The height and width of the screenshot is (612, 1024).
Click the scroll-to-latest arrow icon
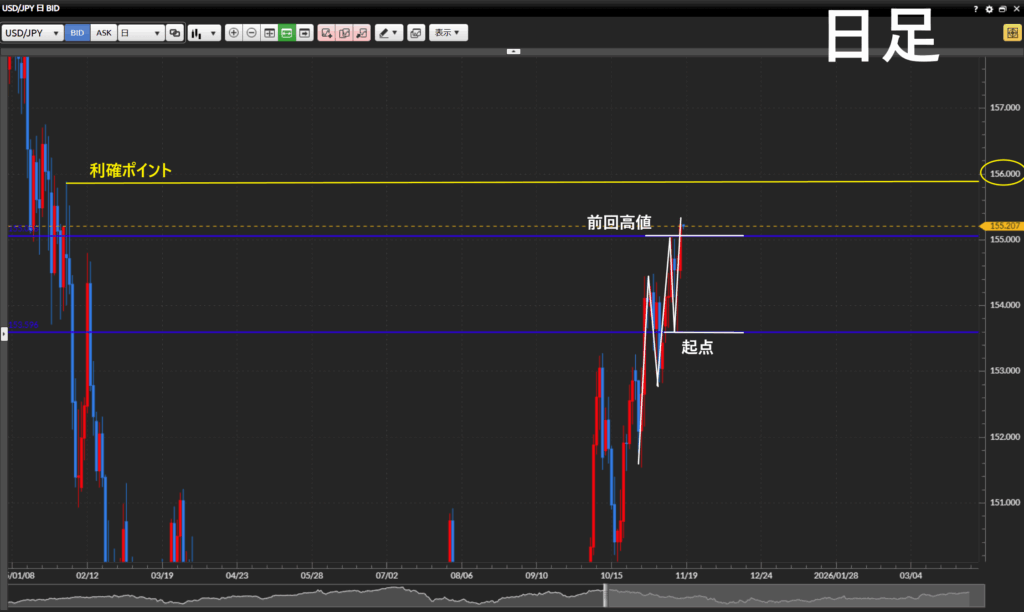click(x=304, y=33)
